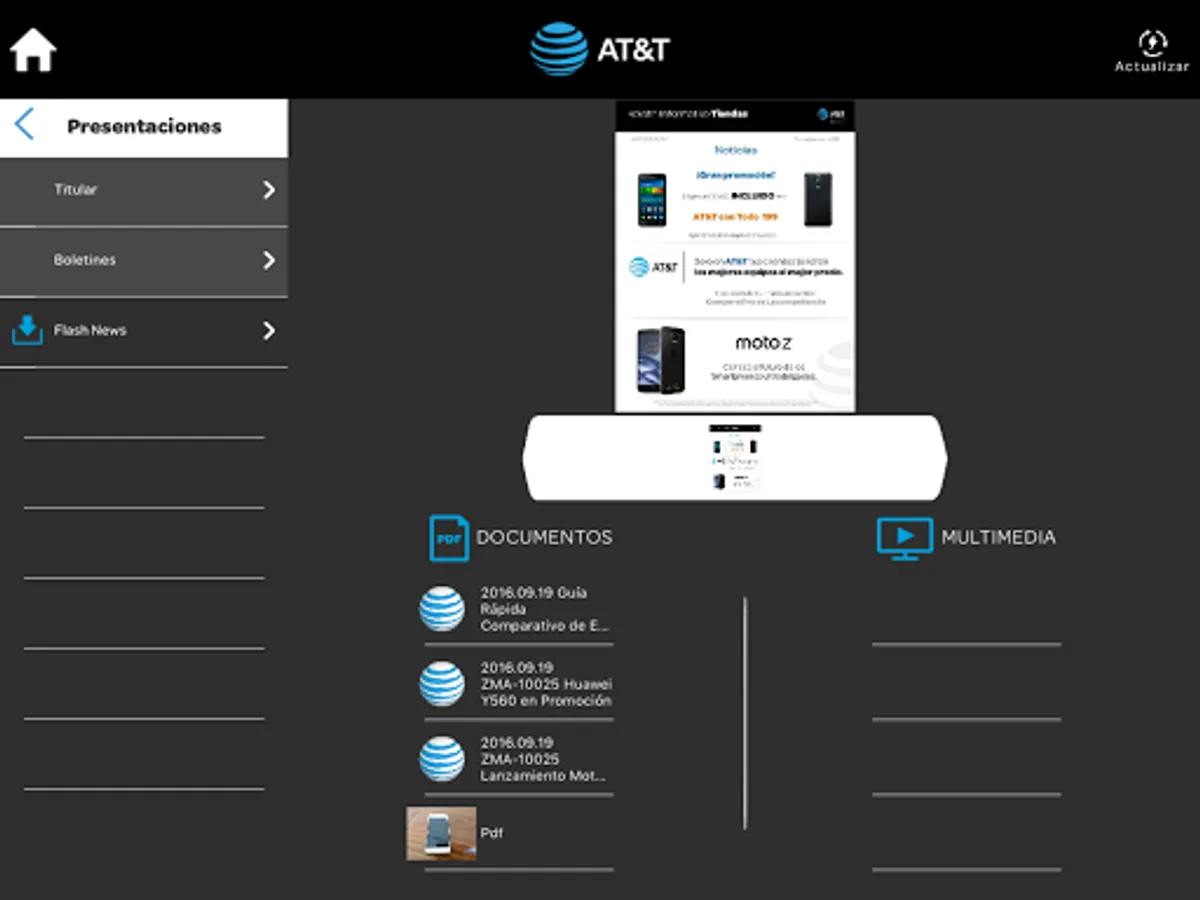
Task: Open the Boletines menu item
Action: 144,261
